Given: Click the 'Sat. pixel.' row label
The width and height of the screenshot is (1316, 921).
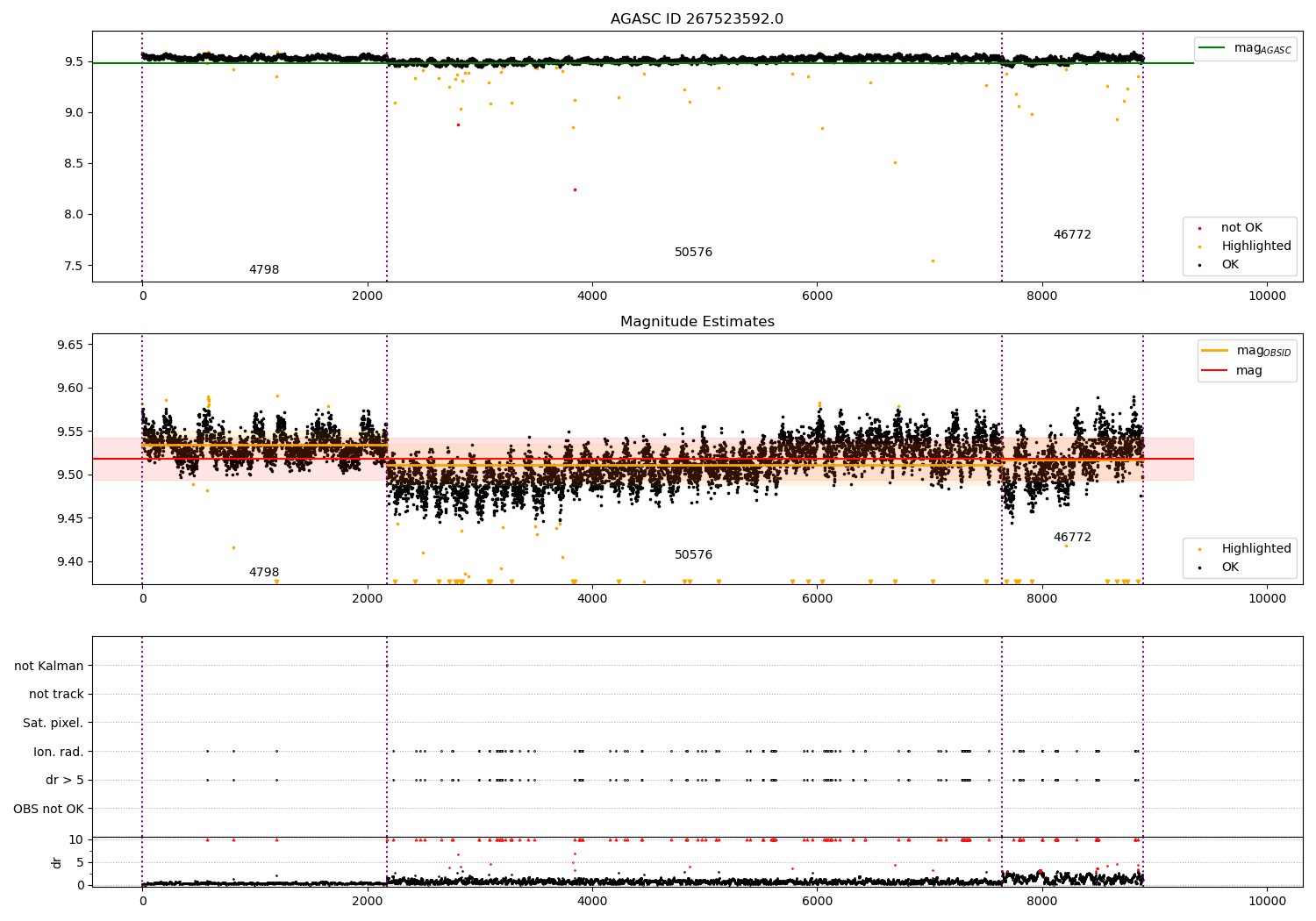Looking at the screenshot, I should coord(54,724).
